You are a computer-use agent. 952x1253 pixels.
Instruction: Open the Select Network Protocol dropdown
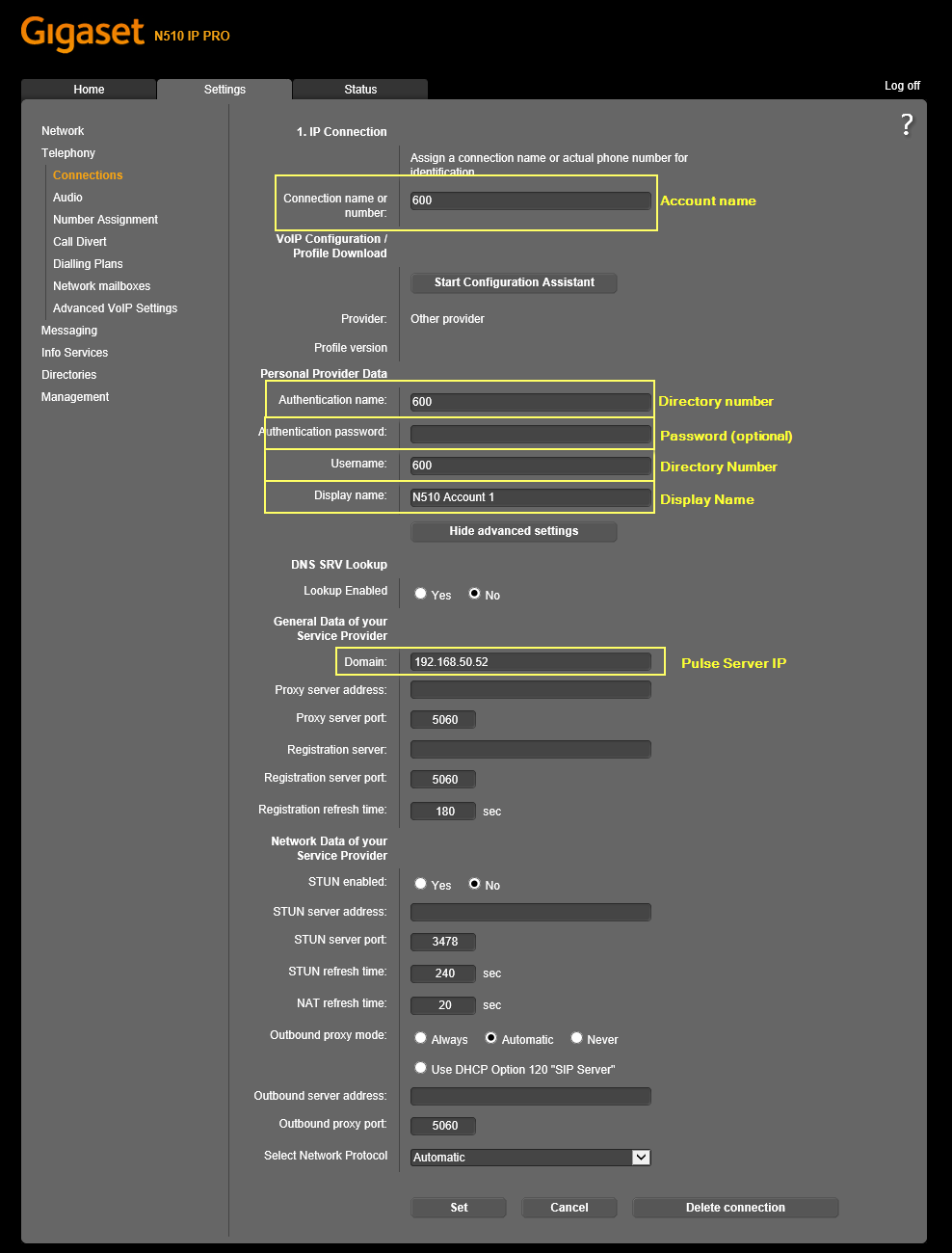pyautogui.click(x=640, y=1157)
